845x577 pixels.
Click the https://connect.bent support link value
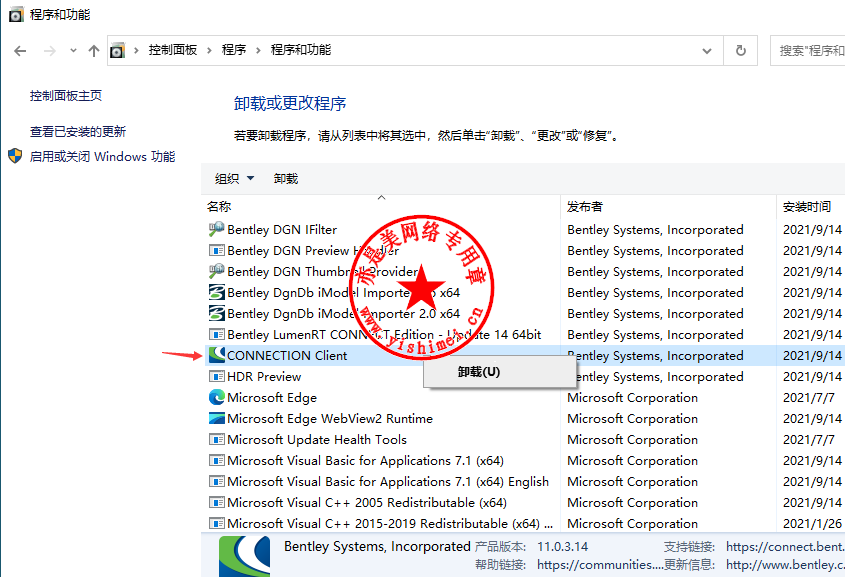785,547
